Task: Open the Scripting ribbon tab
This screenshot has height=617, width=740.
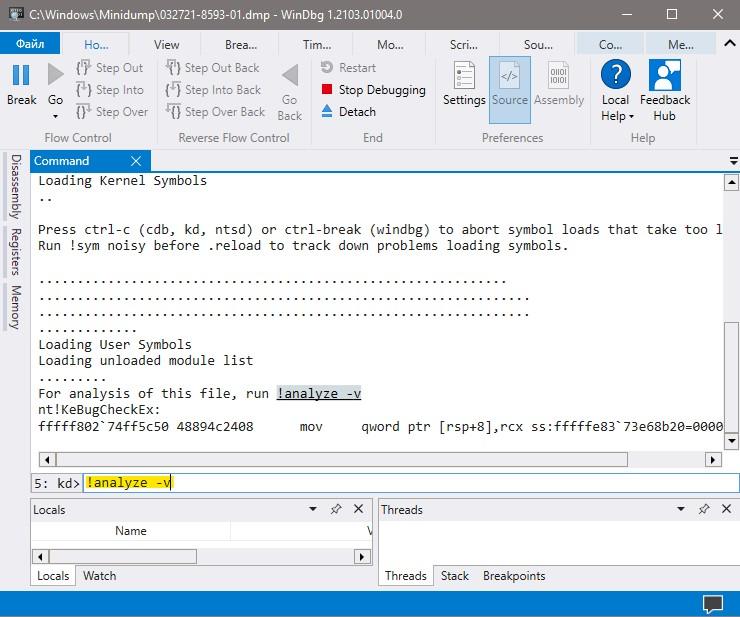Action: click(x=463, y=45)
